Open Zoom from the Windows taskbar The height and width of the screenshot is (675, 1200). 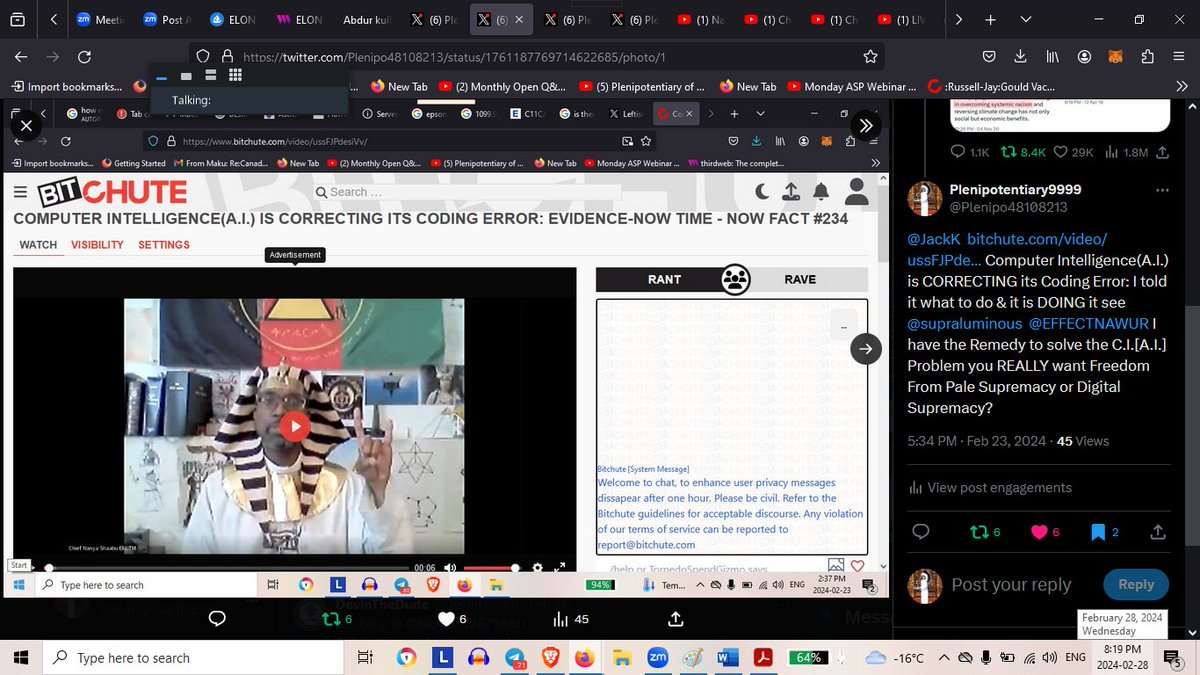658,657
